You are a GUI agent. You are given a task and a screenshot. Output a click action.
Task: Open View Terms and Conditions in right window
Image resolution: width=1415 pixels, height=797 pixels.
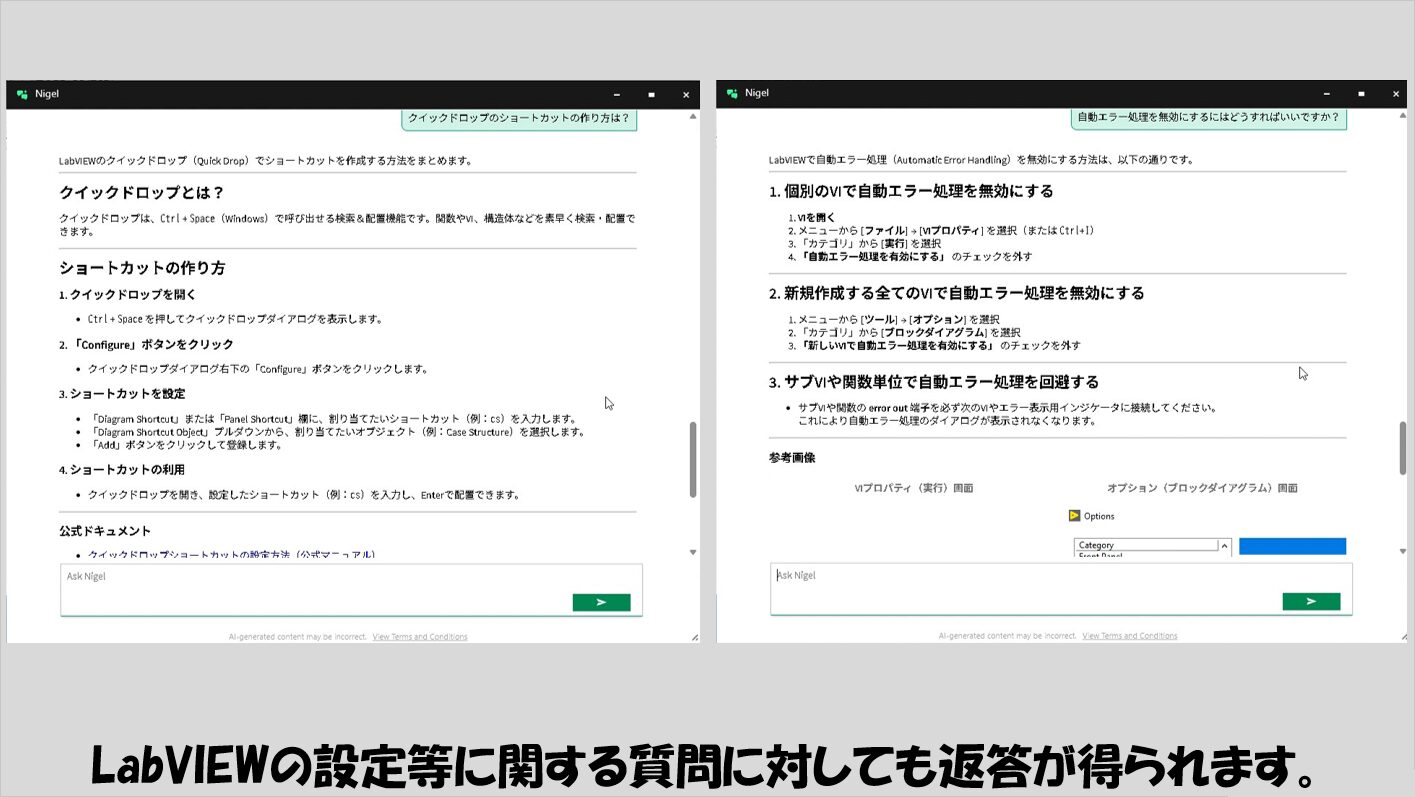point(1130,636)
